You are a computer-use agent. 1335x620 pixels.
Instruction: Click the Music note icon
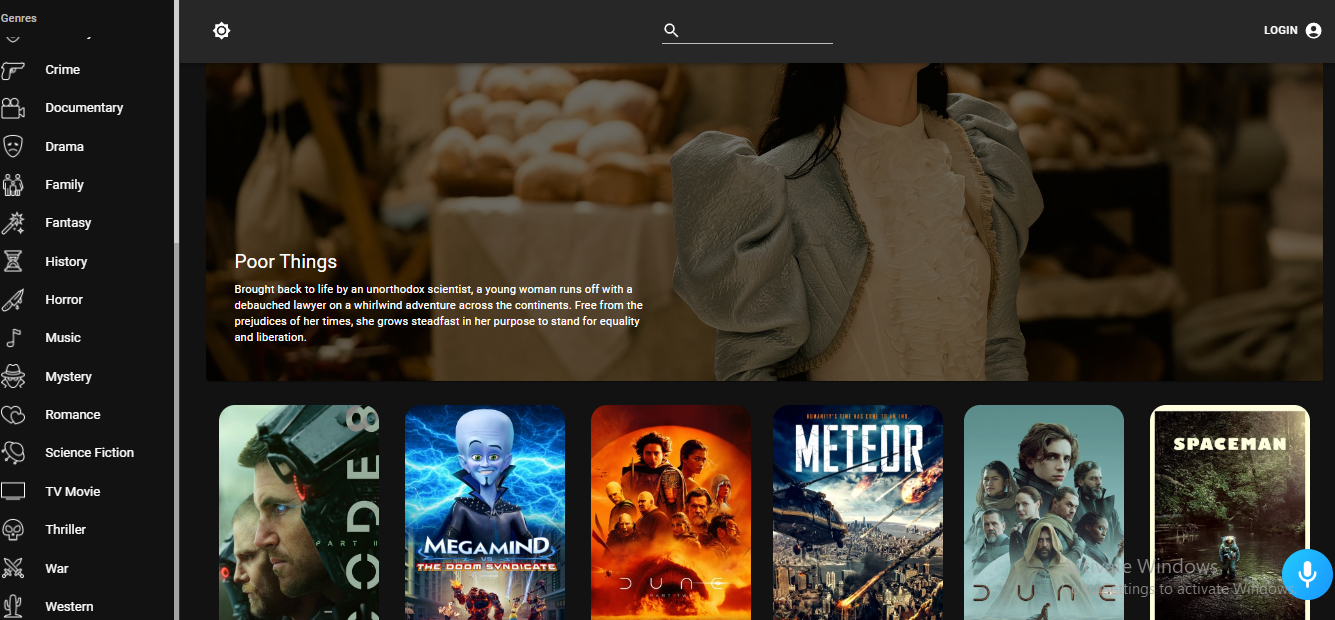pyautogui.click(x=13, y=338)
